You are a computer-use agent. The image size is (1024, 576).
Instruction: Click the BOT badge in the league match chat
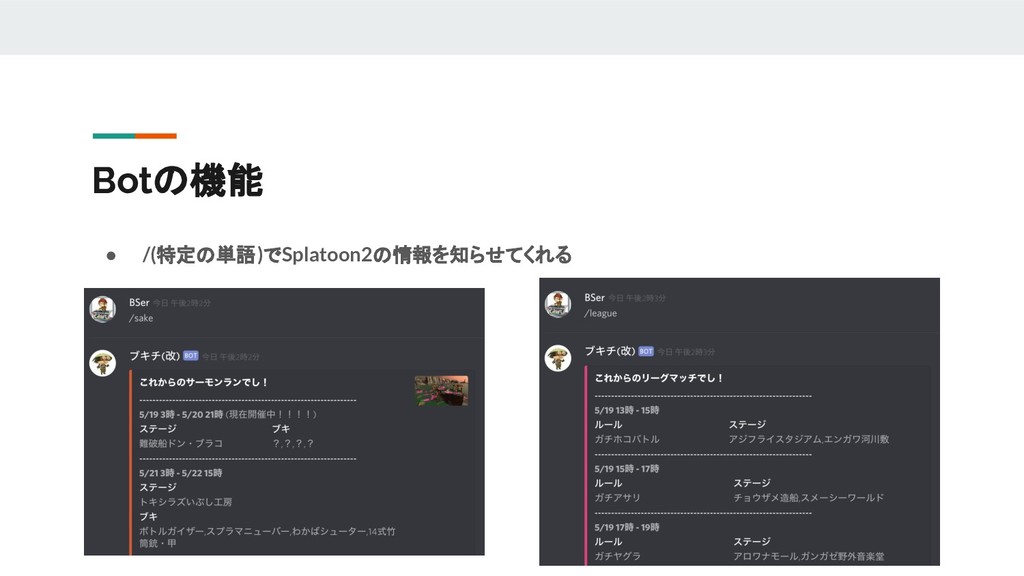646,351
